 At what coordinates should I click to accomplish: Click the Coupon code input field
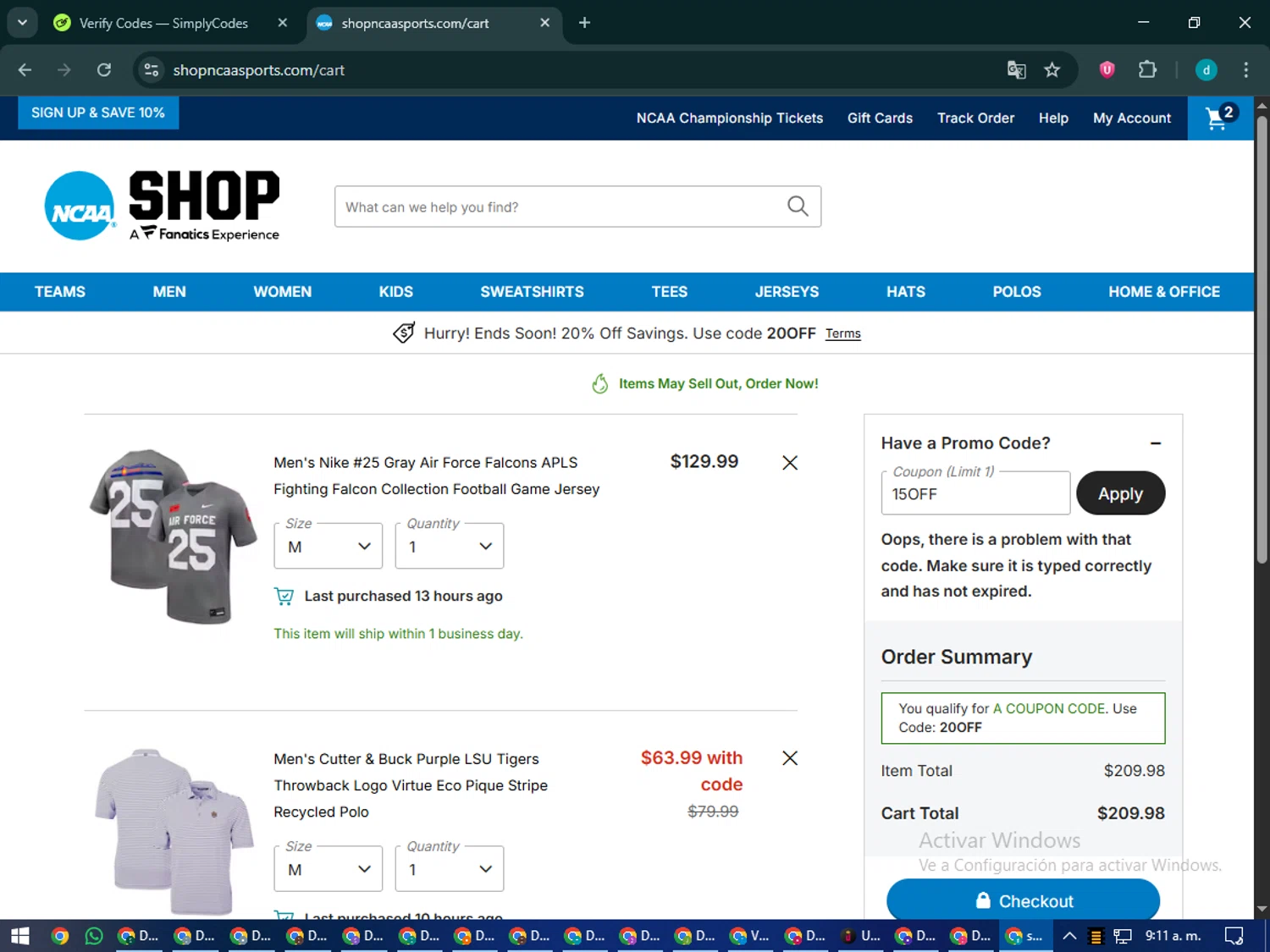[975, 493]
